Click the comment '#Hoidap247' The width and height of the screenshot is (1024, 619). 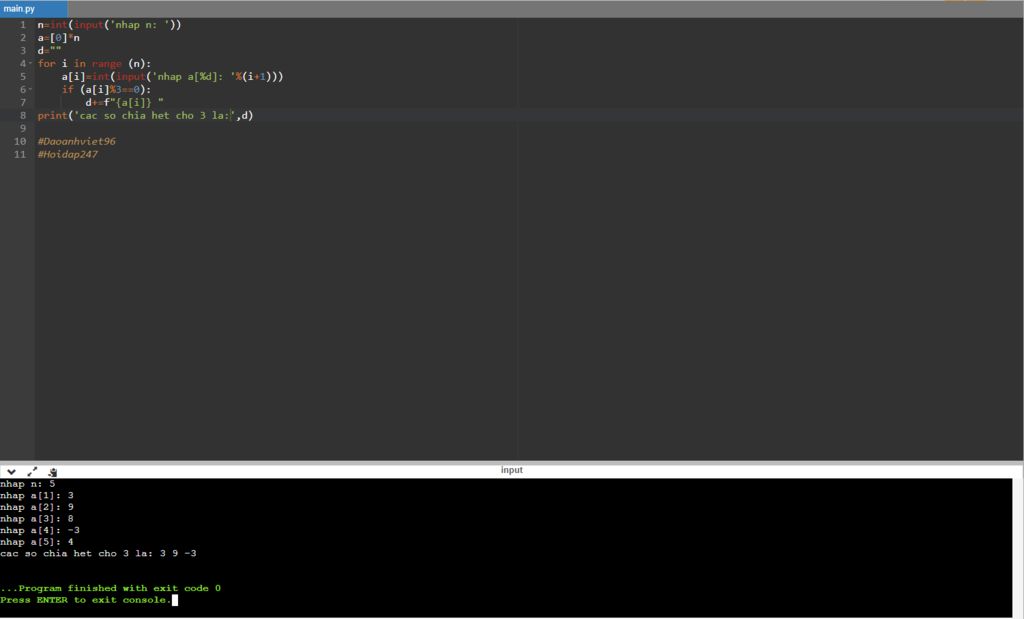coord(67,154)
